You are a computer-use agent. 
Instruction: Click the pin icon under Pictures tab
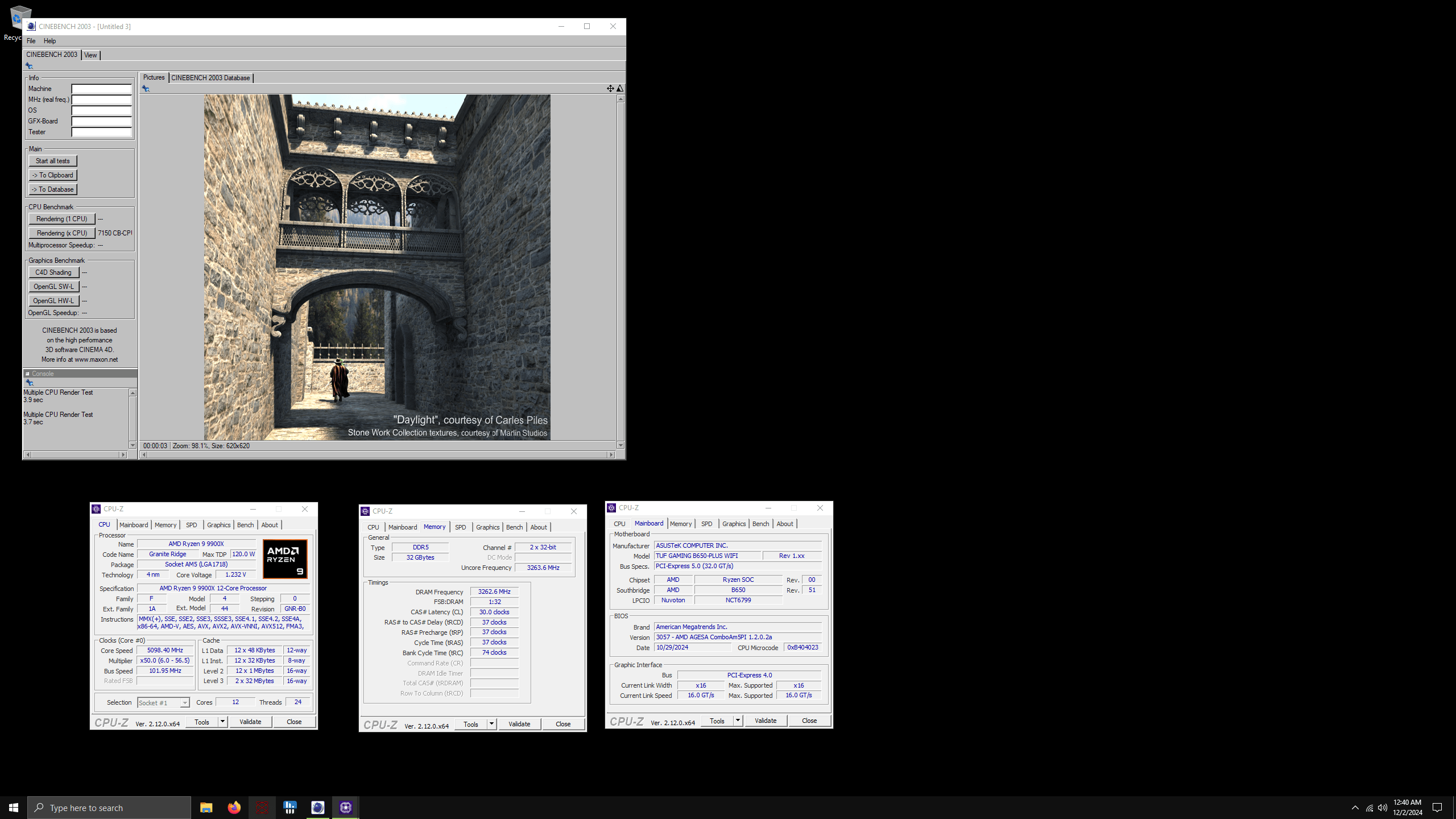[x=146, y=89]
